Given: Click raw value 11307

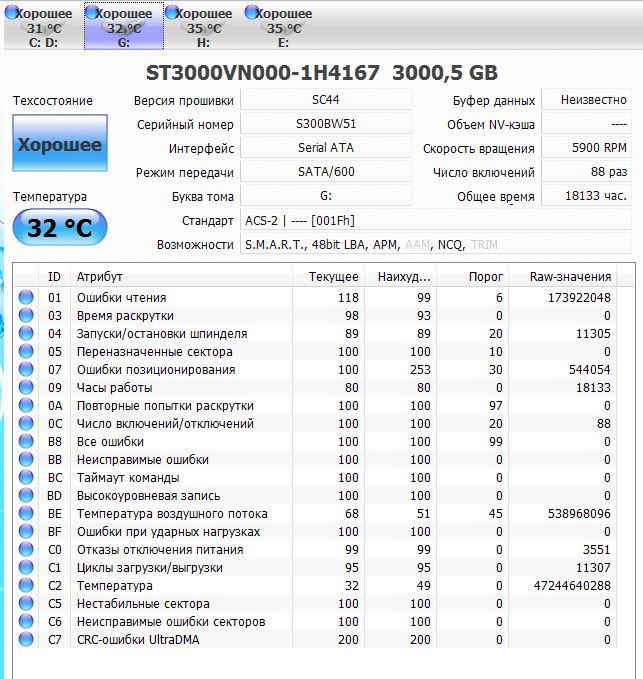Looking at the screenshot, I should [x=593, y=568].
